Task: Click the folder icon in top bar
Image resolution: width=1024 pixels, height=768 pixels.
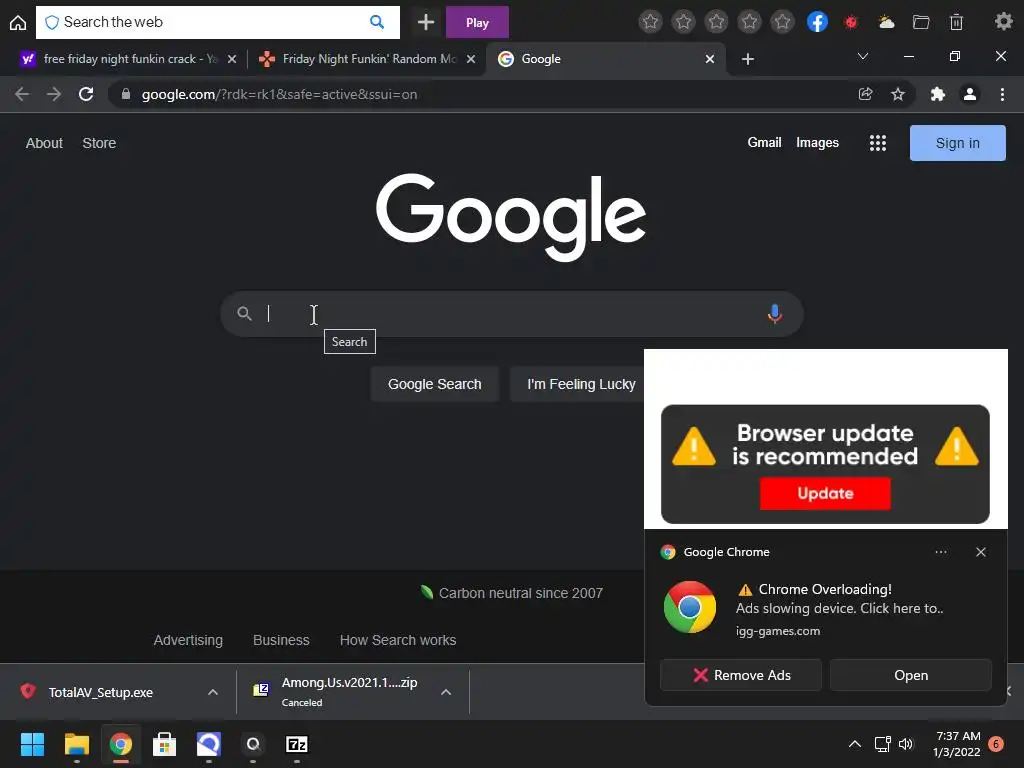Action: pyautogui.click(x=921, y=22)
